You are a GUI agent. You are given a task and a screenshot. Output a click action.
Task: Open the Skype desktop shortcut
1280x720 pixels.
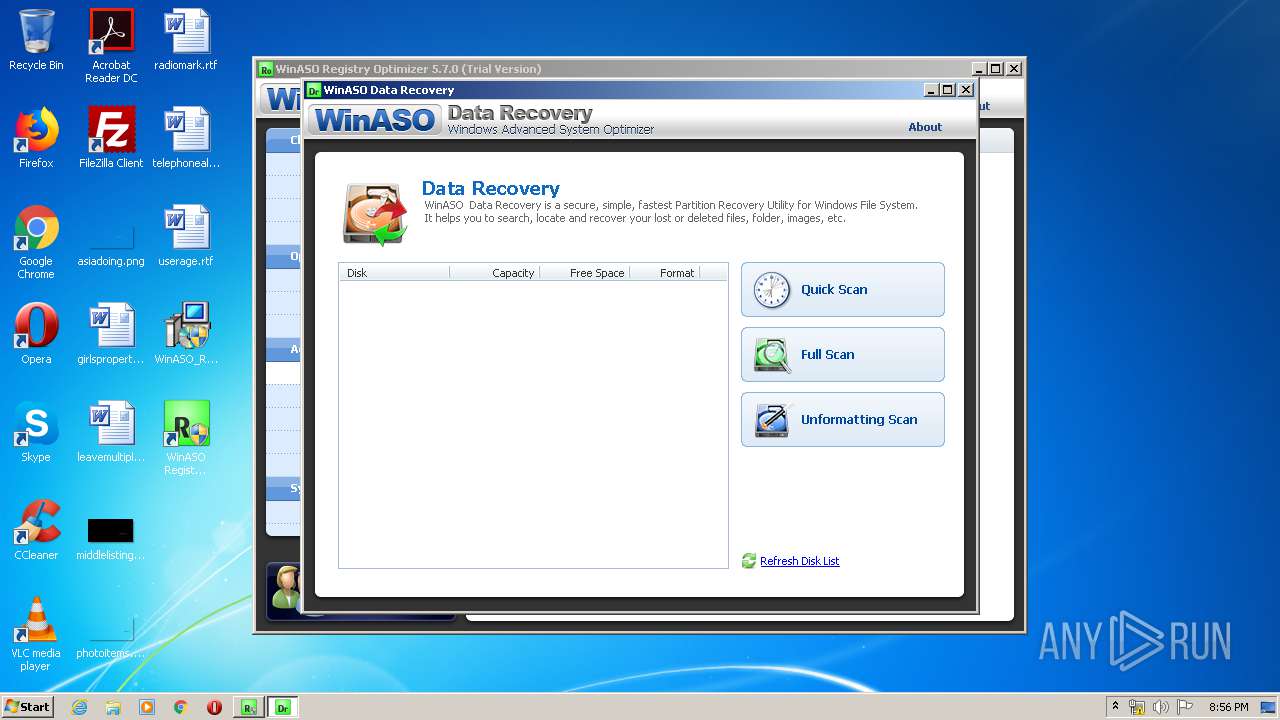pyautogui.click(x=36, y=432)
